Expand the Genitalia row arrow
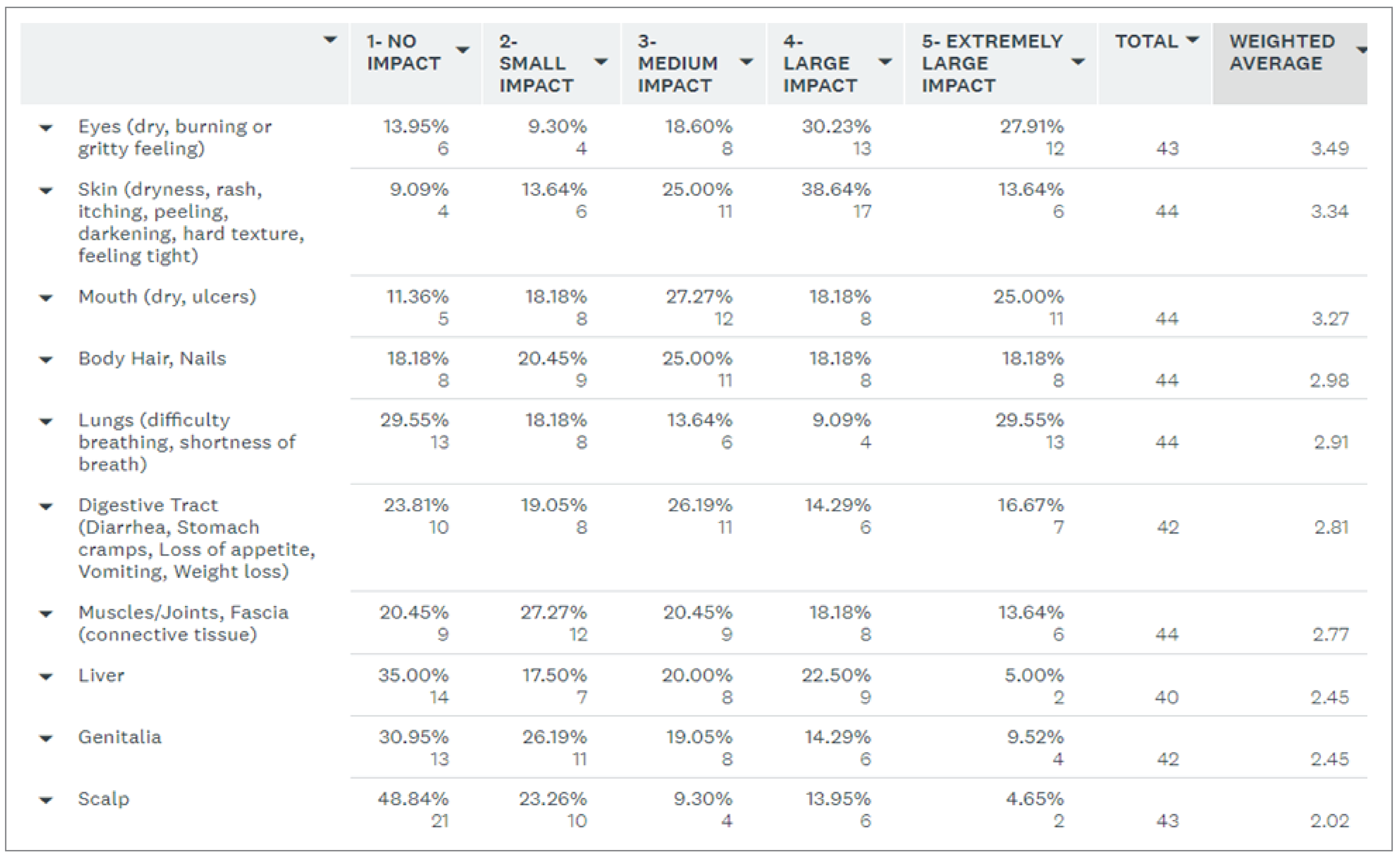This screenshot has height=858, width=1400. 46,739
